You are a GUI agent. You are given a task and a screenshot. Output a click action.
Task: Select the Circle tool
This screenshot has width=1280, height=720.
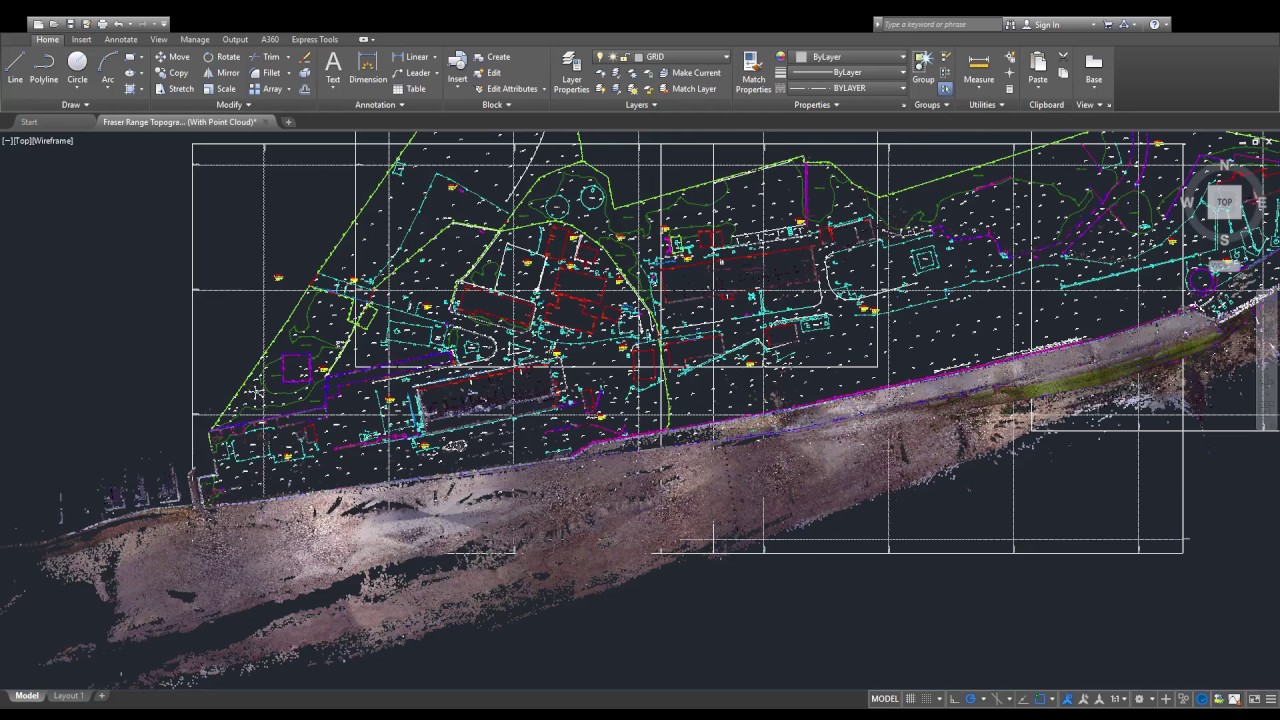point(77,67)
